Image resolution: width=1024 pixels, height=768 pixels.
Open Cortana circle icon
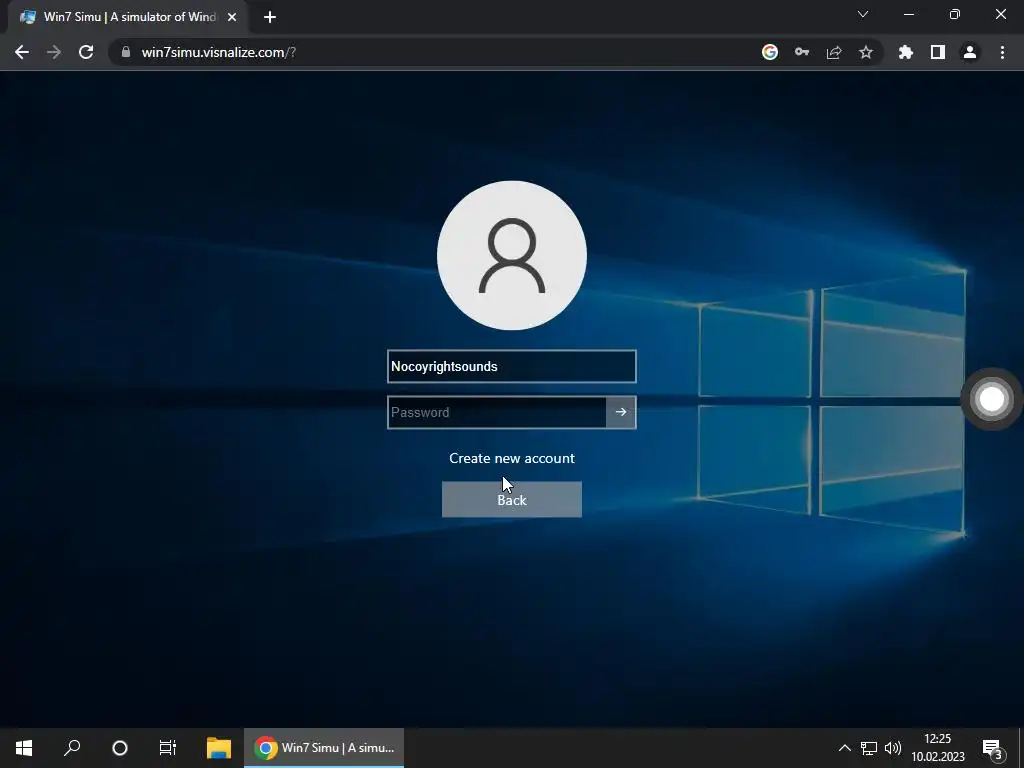point(120,748)
